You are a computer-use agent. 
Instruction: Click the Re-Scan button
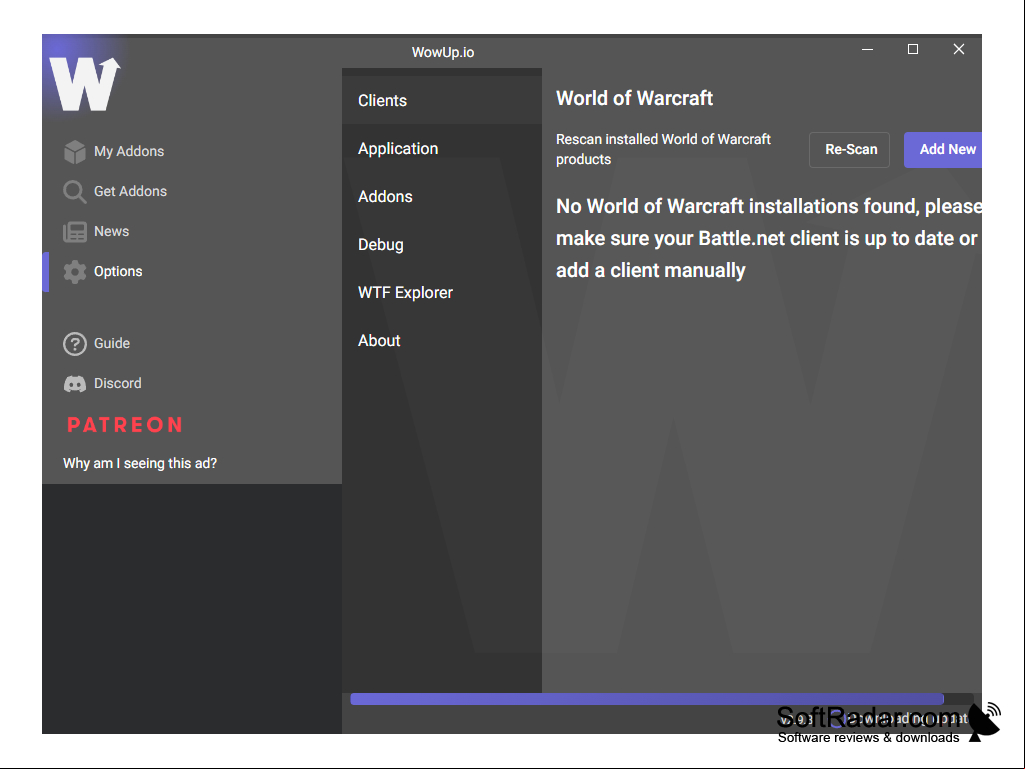[849, 150]
